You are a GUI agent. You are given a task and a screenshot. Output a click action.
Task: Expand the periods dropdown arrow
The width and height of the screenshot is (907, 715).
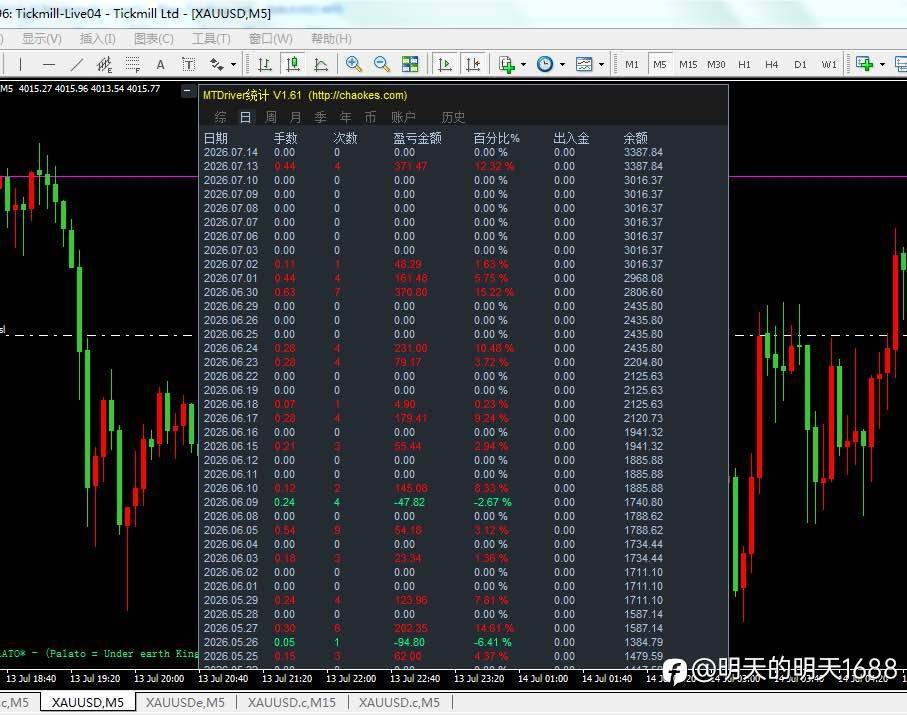coord(562,64)
